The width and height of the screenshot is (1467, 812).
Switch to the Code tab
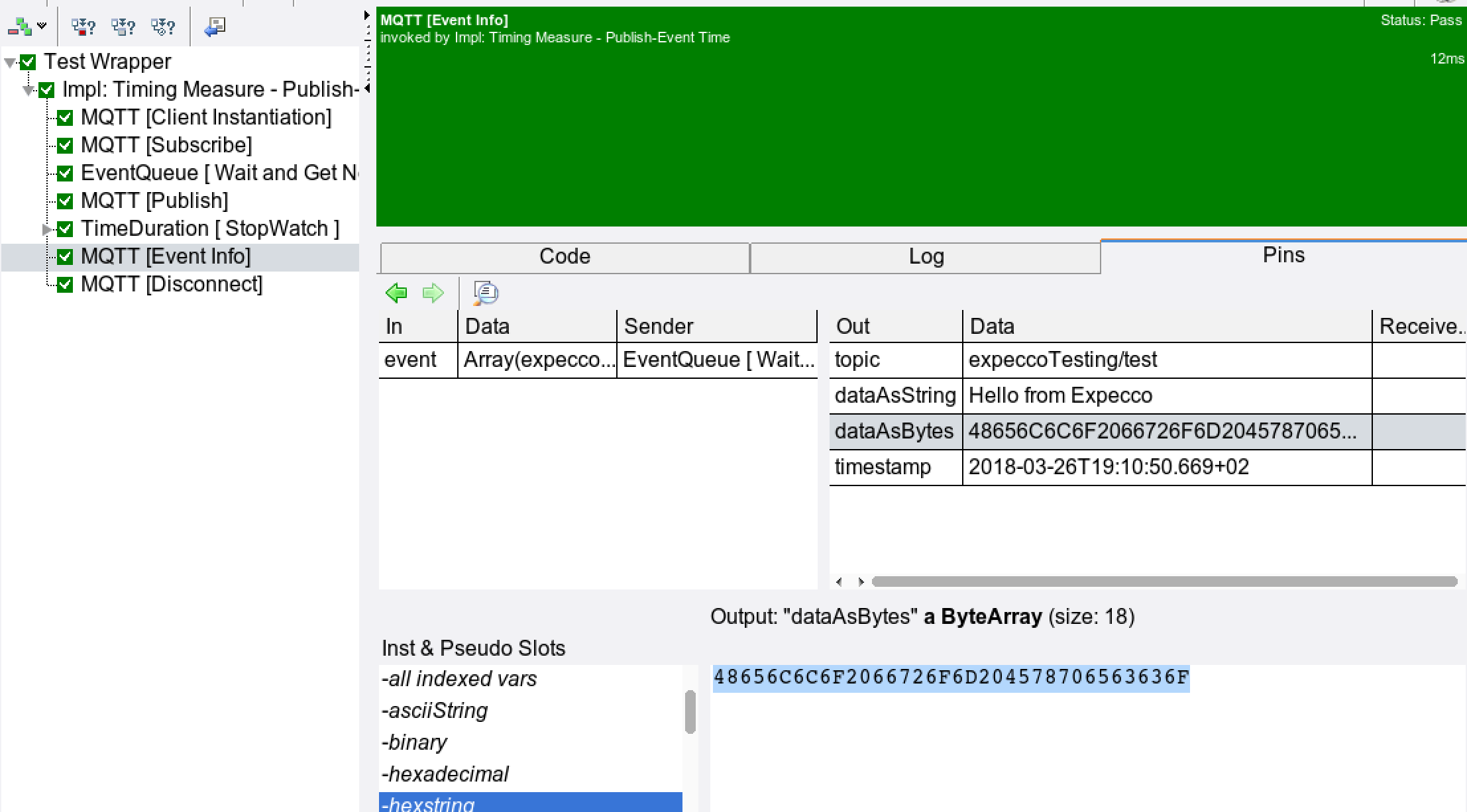point(565,257)
